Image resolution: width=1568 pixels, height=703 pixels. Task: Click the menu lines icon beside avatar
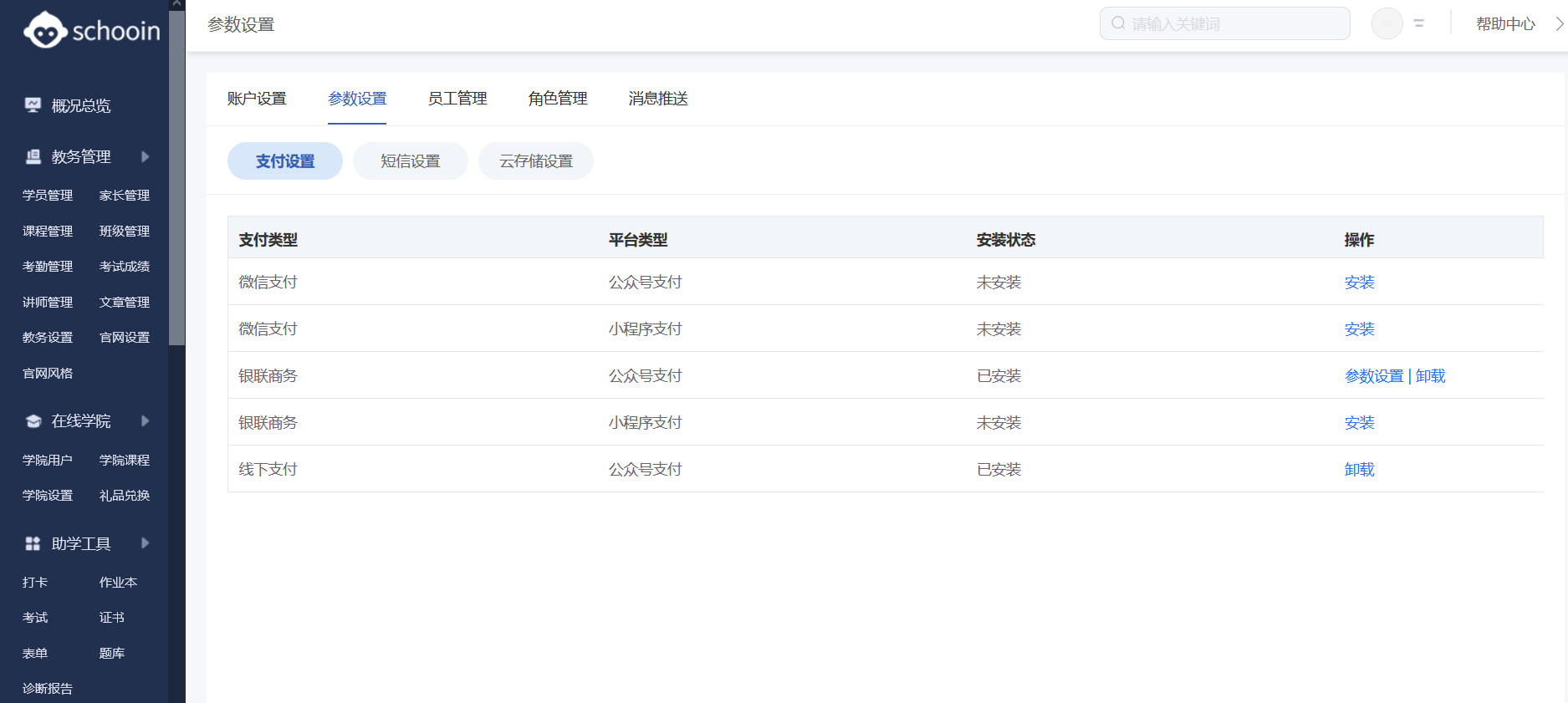(1419, 23)
